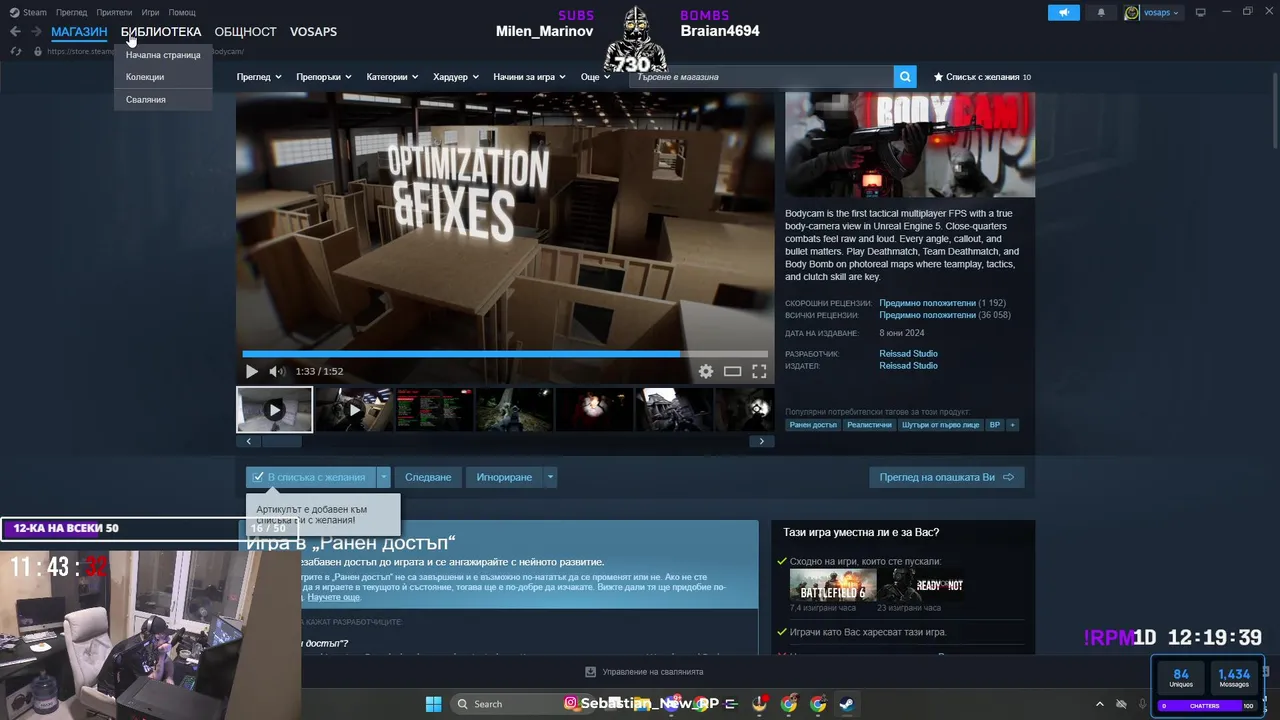
Task: Click the store search magnifier button
Action: (x=905, y=77)
